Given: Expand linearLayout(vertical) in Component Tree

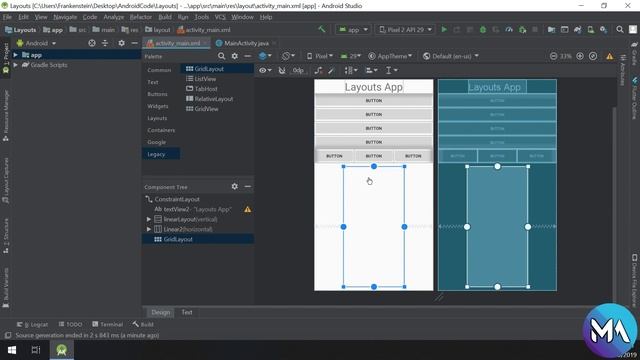Looking at the screenshot, I should tap(149, 219).
